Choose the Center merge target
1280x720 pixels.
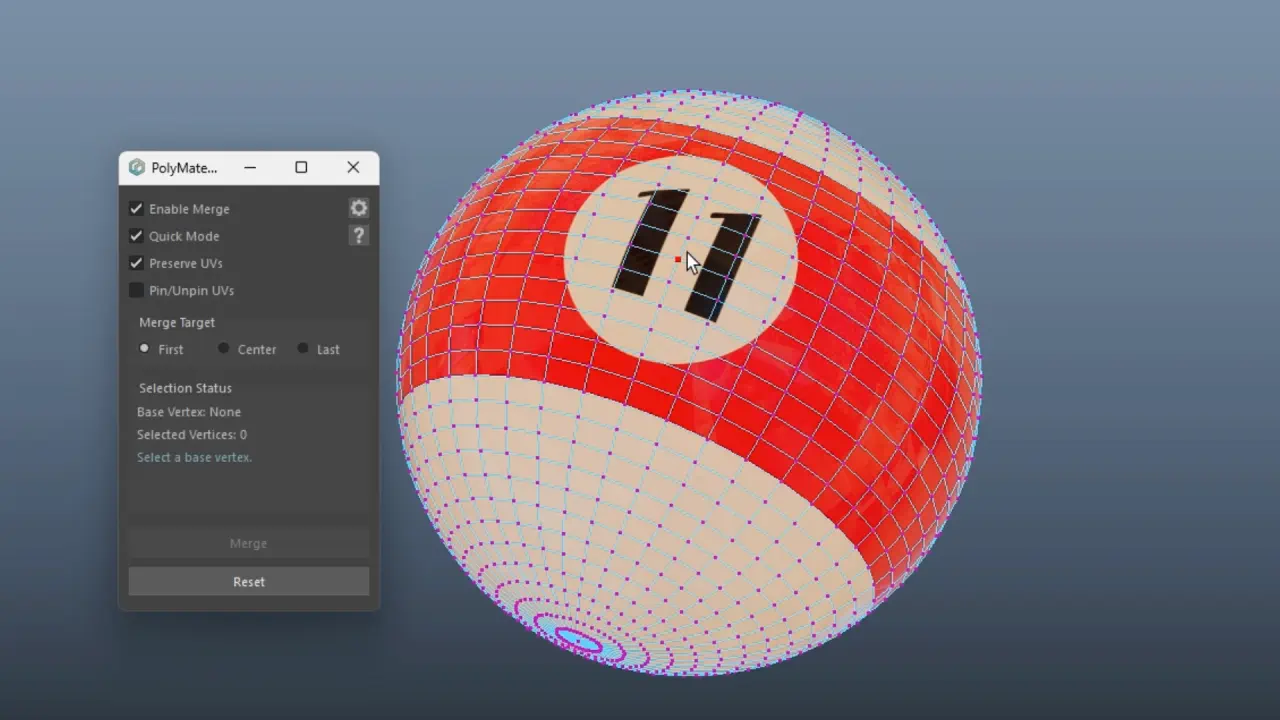point(224,349)
